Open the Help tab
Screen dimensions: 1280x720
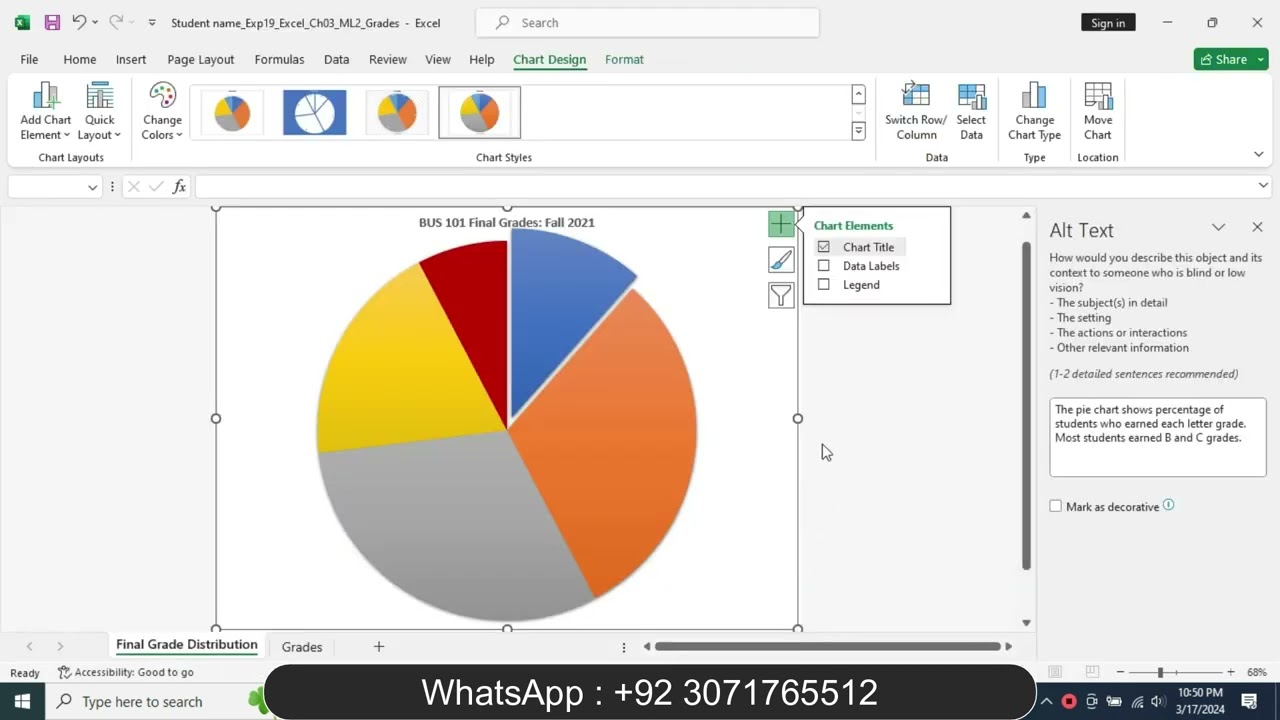pyautogui.click(x=482, y=59)
